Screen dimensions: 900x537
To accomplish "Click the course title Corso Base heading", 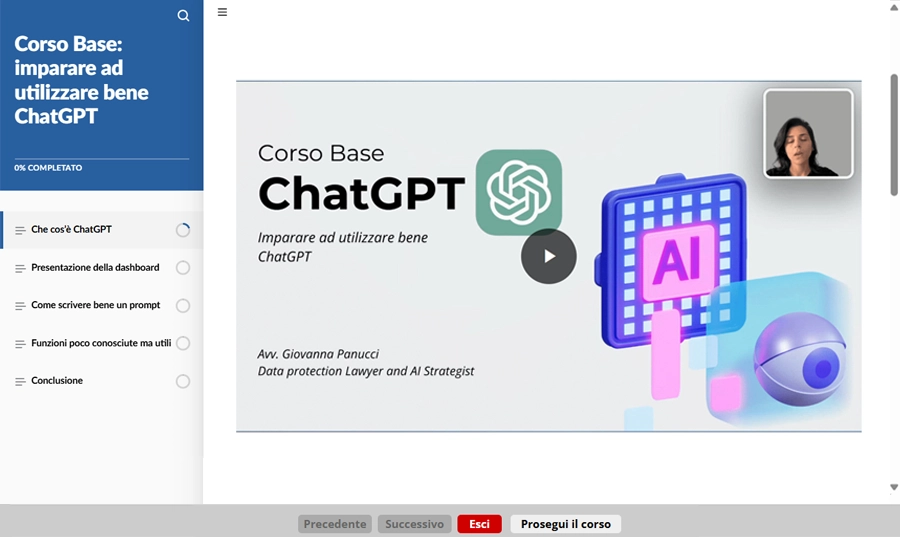I will click(82, 80).
